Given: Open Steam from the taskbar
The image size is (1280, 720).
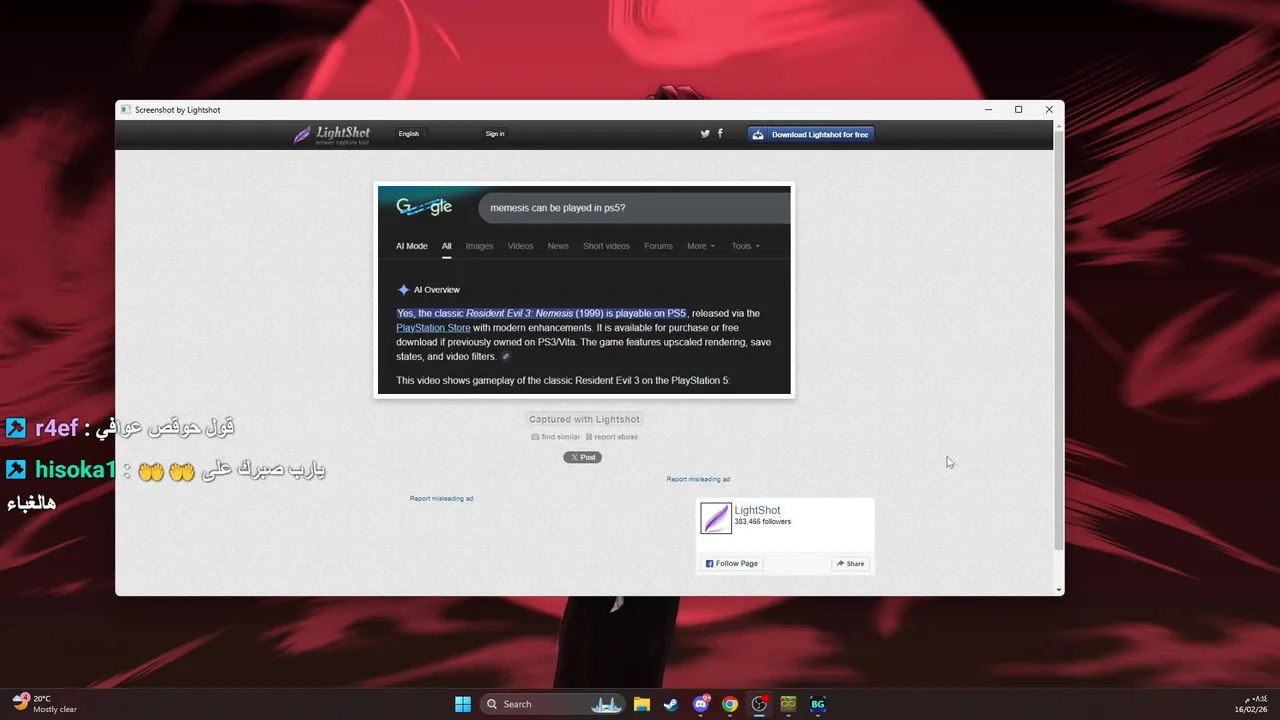Looking at the screenshot, I should pos(671,704).
